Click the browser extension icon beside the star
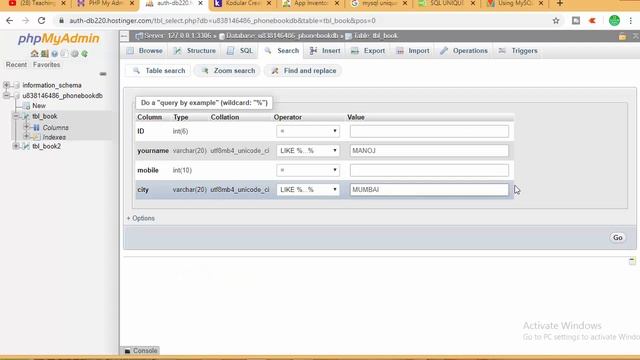This screenshot has width=640, height=360. point(576,20)
